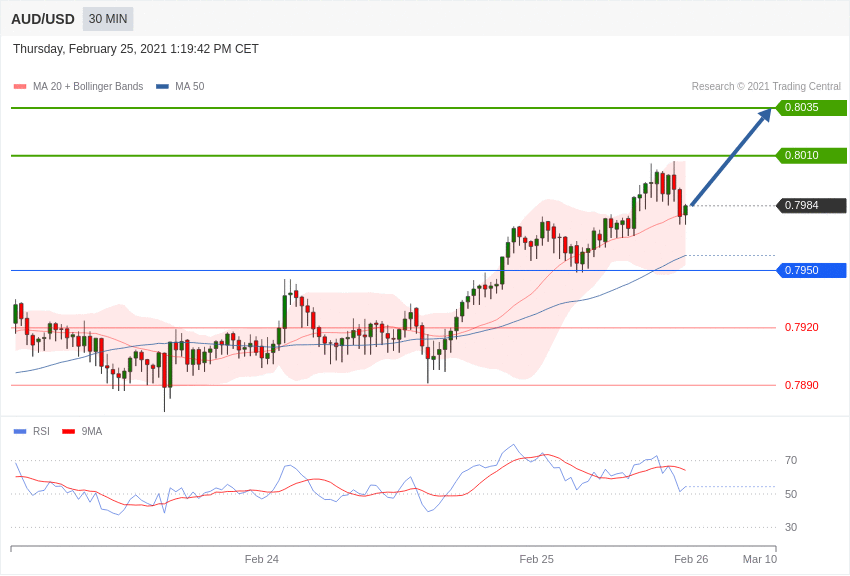
Task: Click the 0.7890 support level label
Action: tap(802, 385)
